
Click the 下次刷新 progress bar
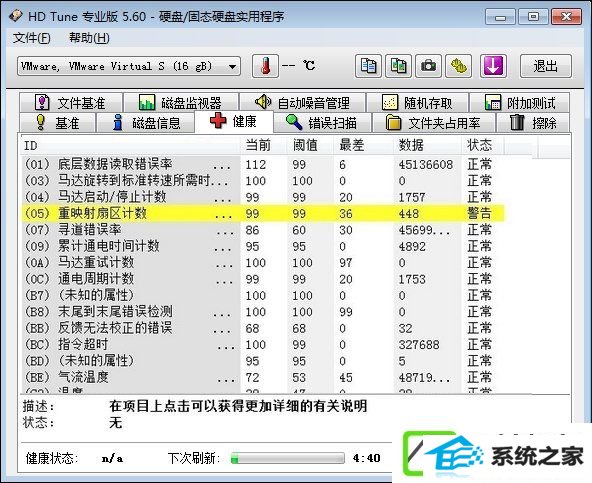[x=288, y=458]
